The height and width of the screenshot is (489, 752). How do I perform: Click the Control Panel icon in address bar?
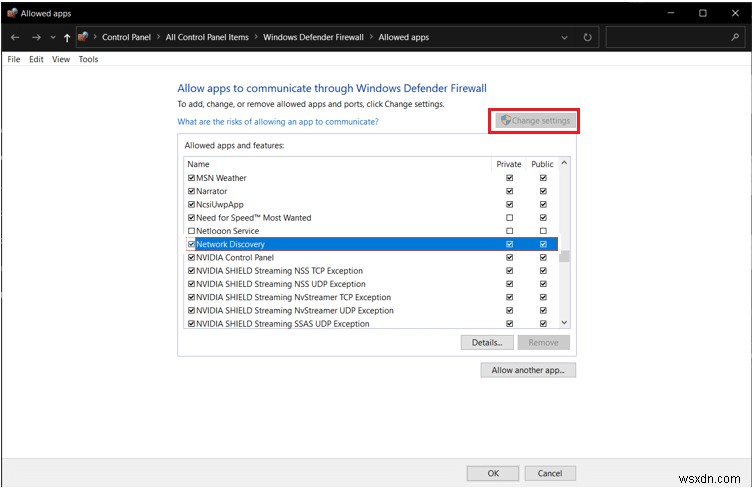(83, 37)
